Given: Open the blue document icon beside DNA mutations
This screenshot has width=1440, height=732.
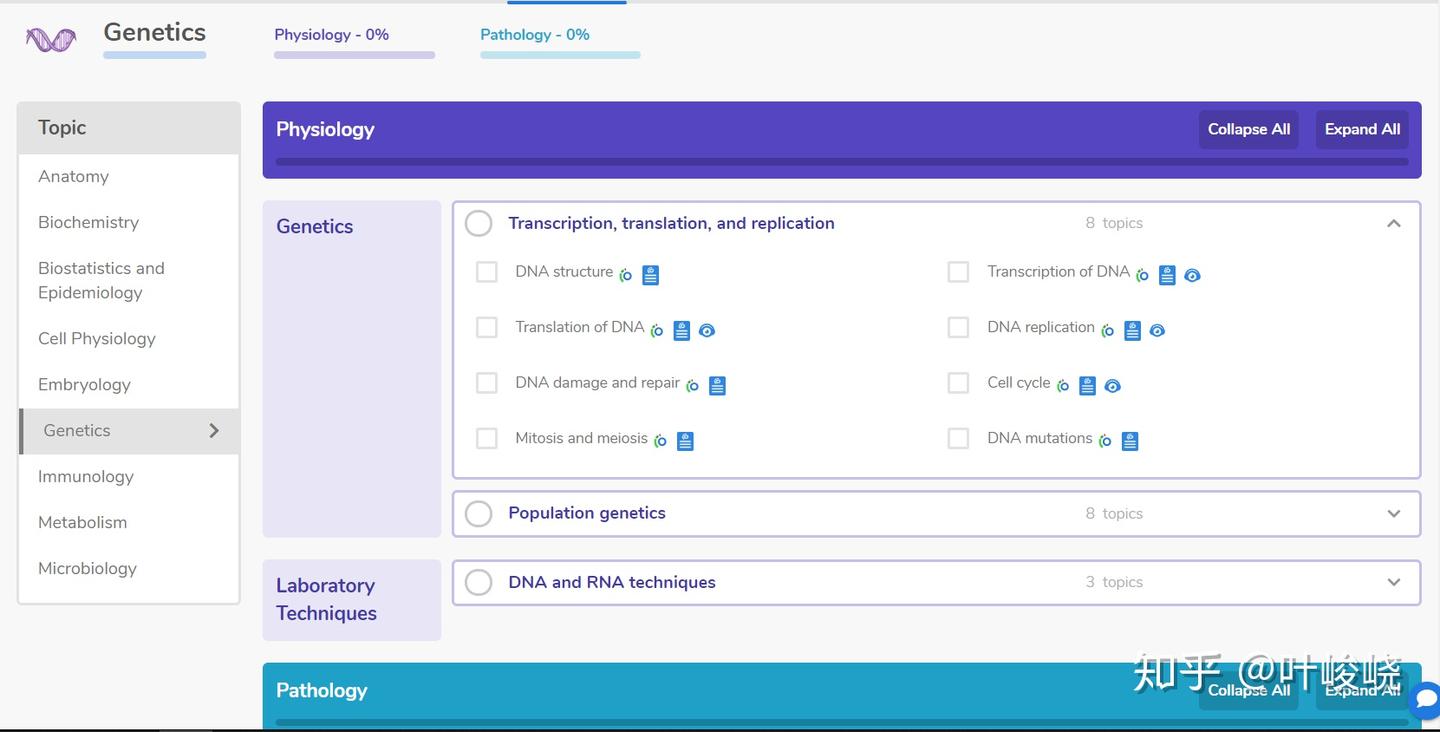Looking at the screenshot, I should point(1130,441).
